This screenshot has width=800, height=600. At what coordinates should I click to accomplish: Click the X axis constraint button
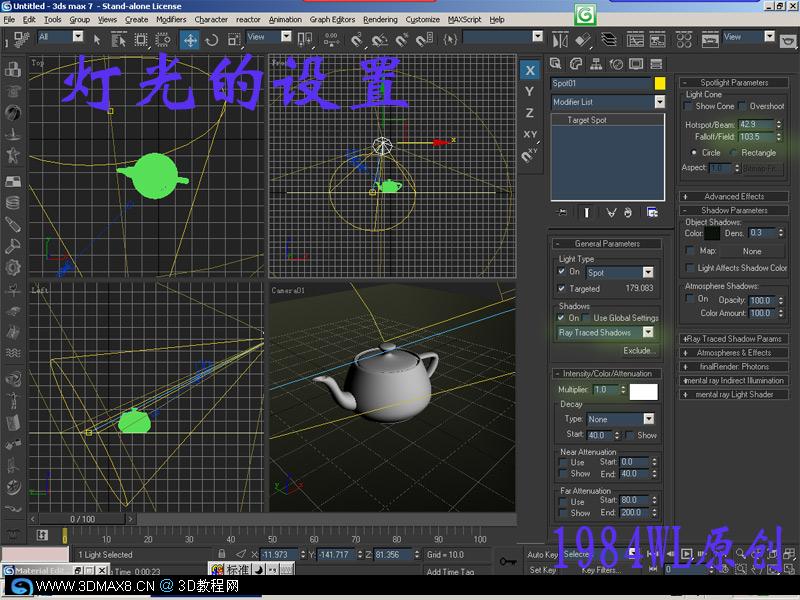(530, 70)
